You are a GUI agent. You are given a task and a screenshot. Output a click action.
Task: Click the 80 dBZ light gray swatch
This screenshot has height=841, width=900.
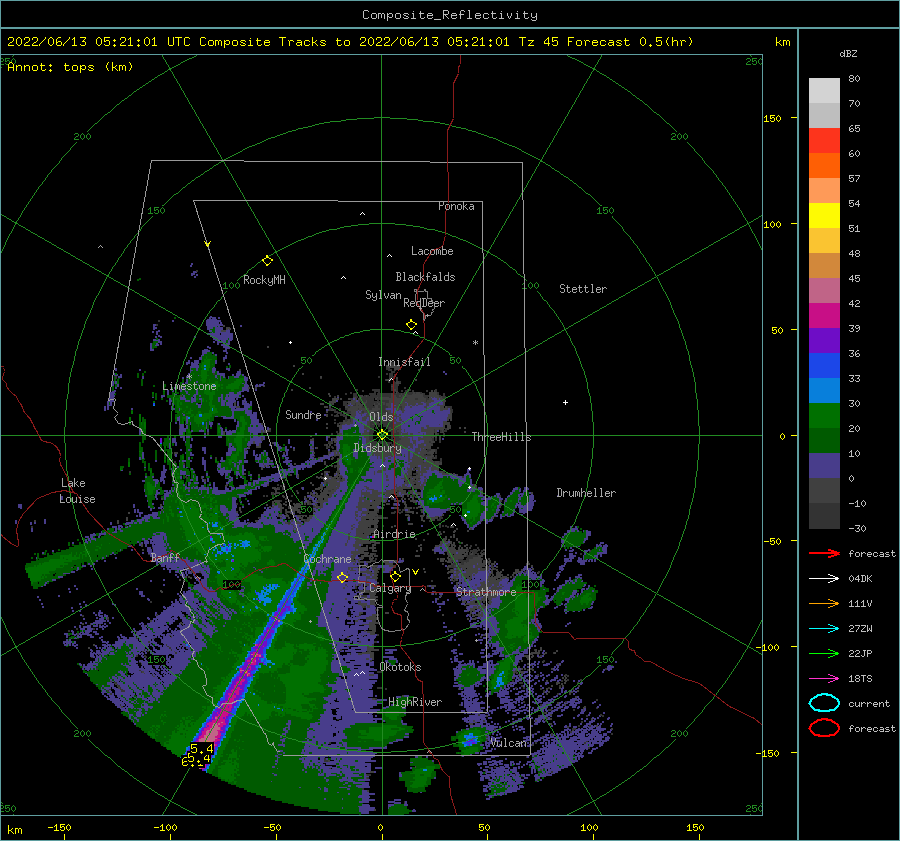click(824, 90)
